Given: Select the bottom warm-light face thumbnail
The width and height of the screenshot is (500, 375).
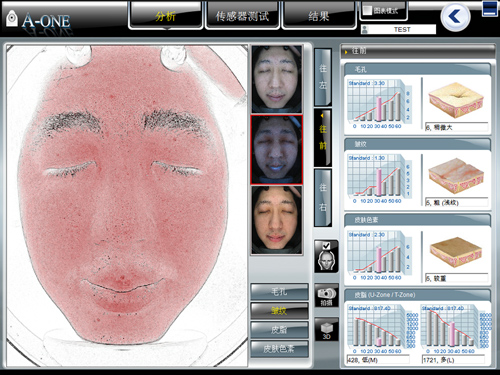Looking at the screenshot, I should 276,220.
